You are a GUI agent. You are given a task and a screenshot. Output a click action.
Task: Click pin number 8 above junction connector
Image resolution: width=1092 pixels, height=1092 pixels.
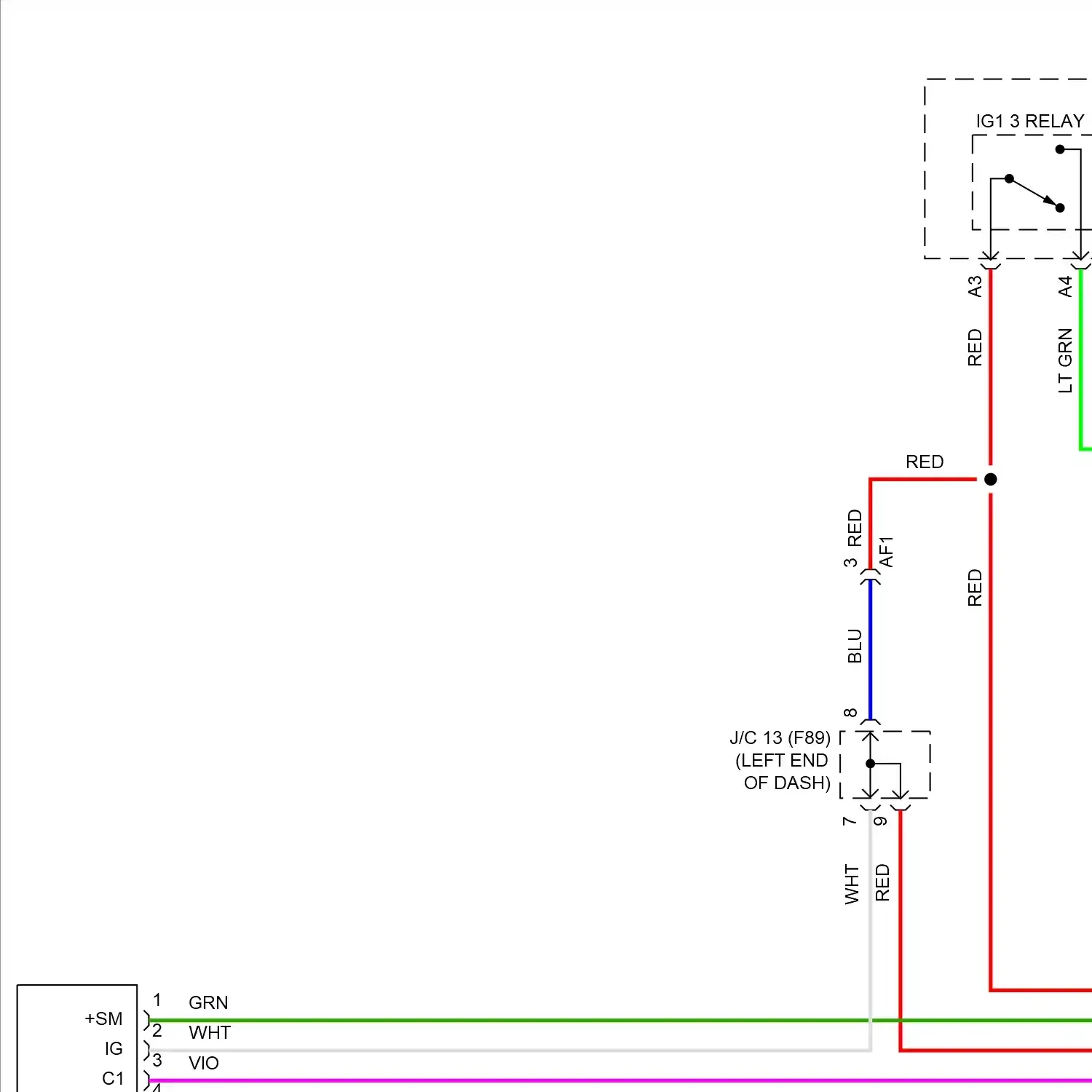tap(850, 713)
